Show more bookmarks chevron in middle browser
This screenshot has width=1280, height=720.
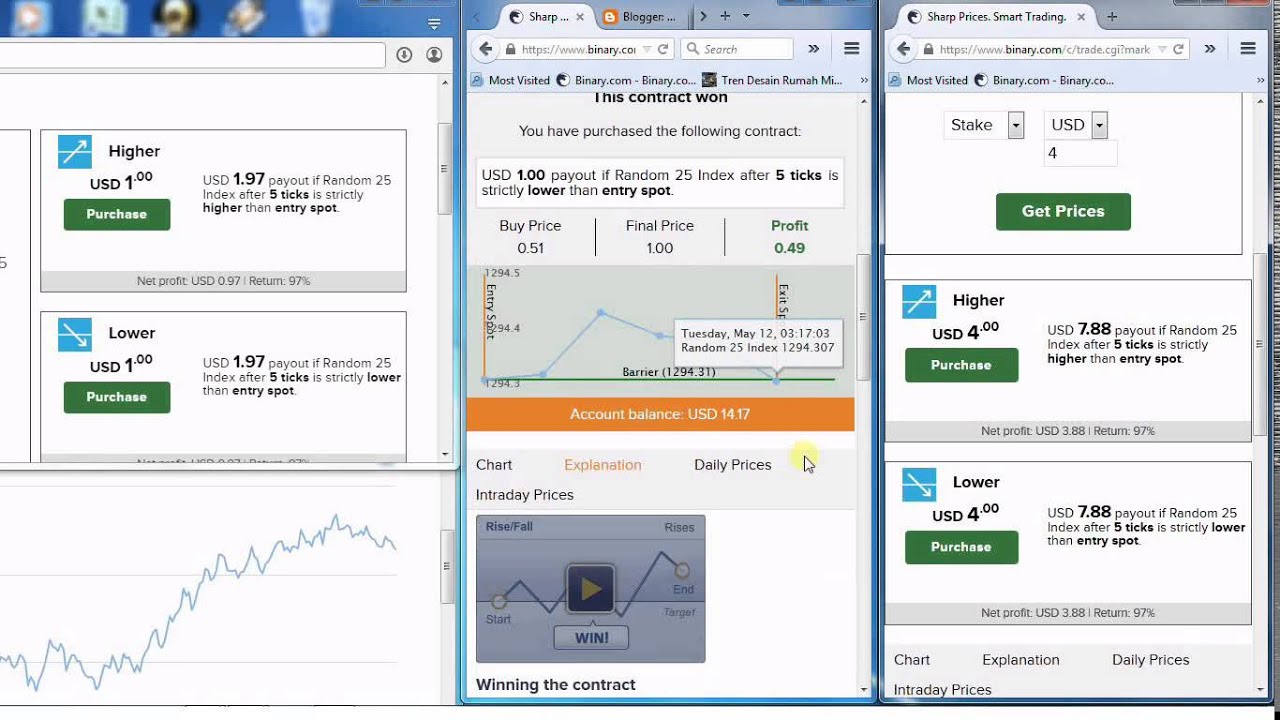click(864, 80)
